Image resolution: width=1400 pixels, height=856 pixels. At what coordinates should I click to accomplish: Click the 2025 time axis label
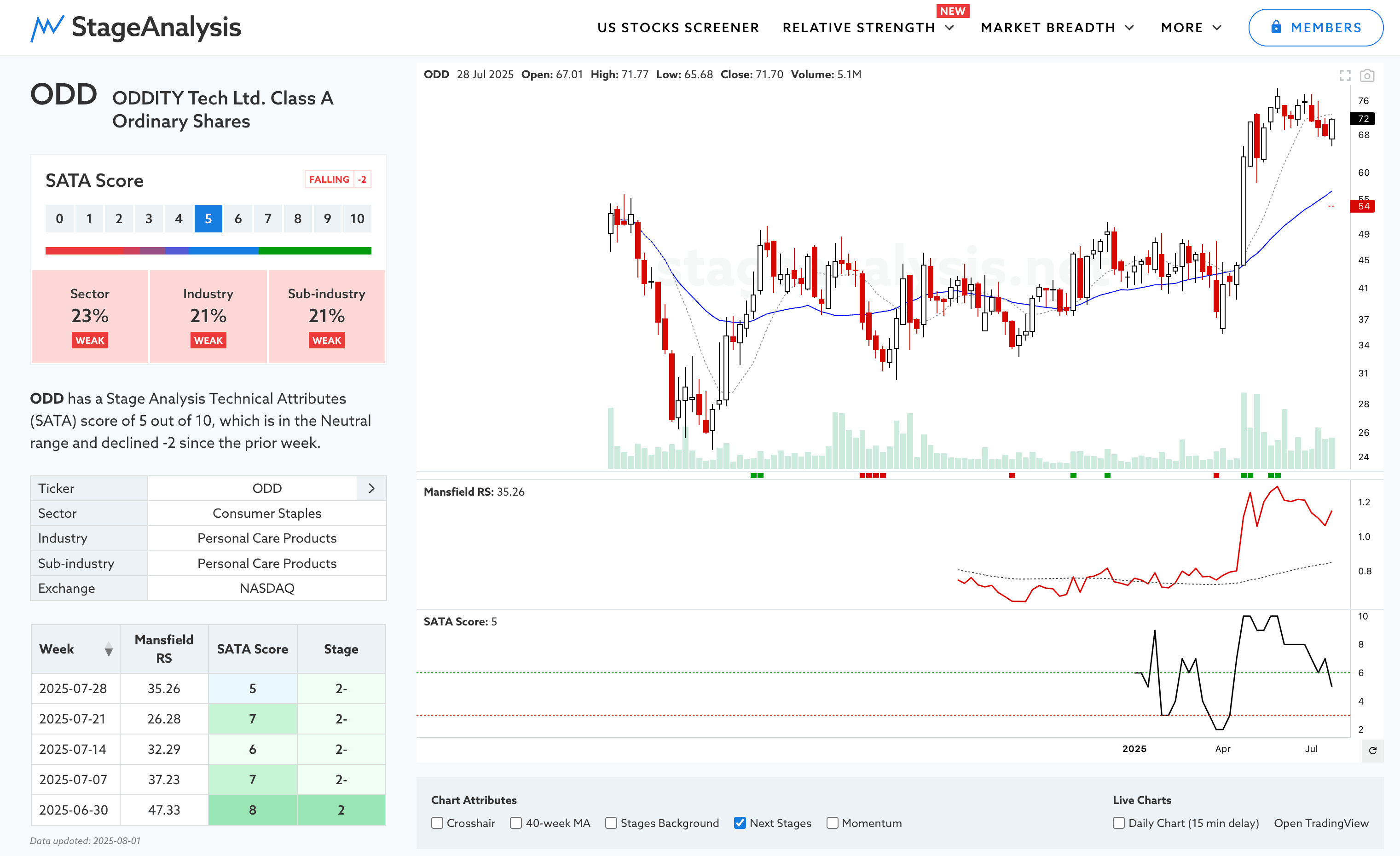coord(1134,749)
